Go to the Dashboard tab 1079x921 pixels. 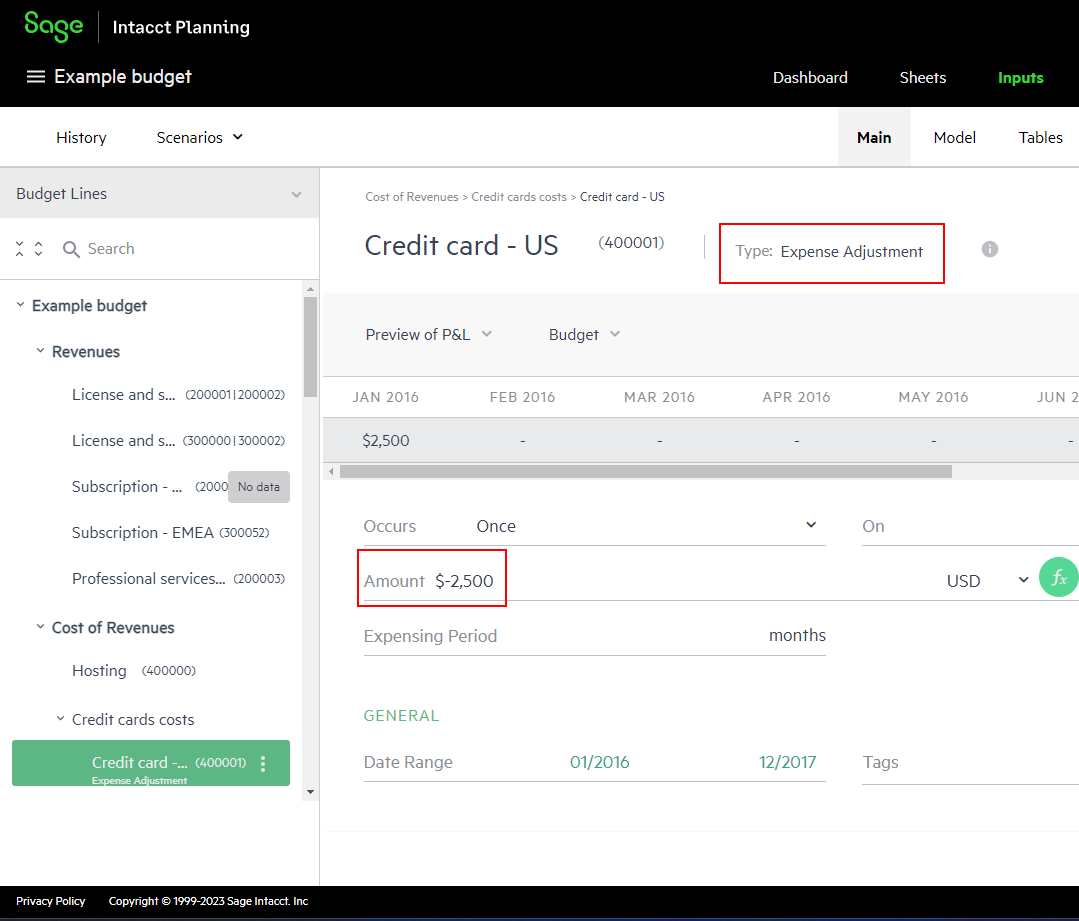[x=810, y=78]
